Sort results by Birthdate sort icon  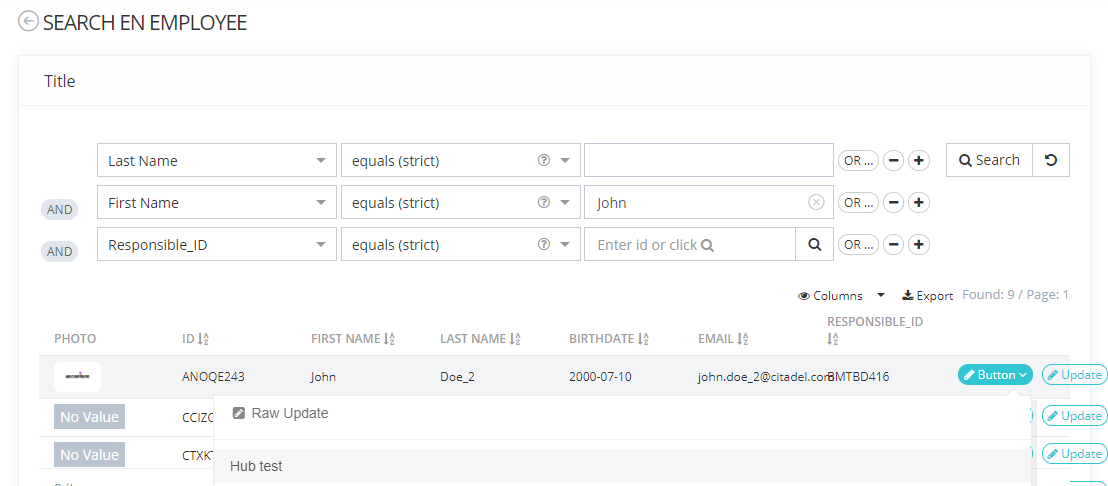click(643, 339)
